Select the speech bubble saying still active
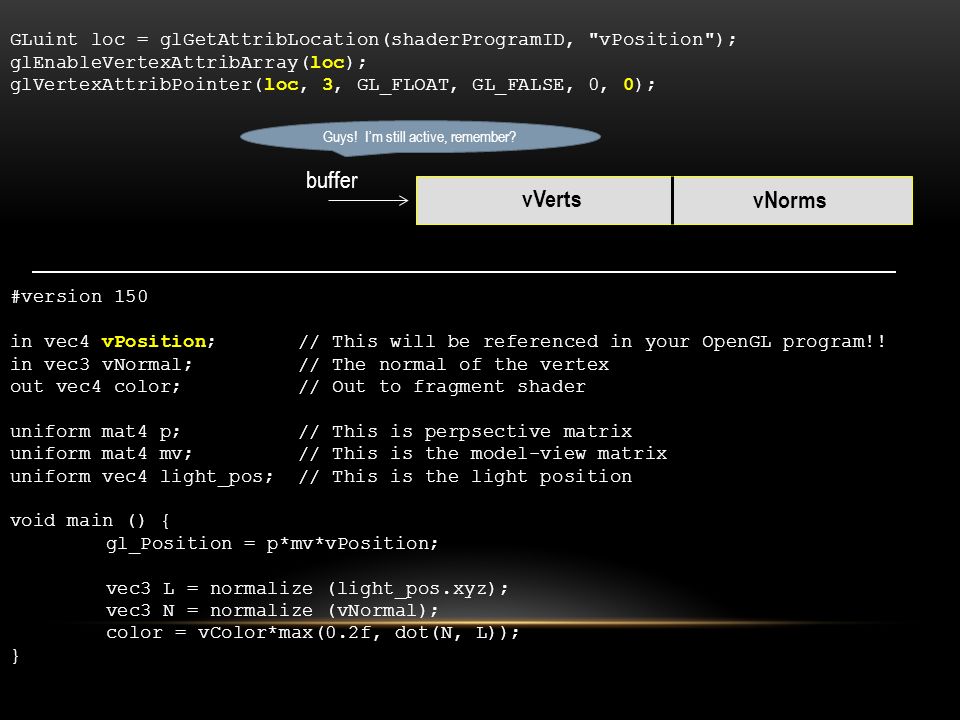This screenshot has height=720, width=960. pyautogui.click(x=420, y=137)
